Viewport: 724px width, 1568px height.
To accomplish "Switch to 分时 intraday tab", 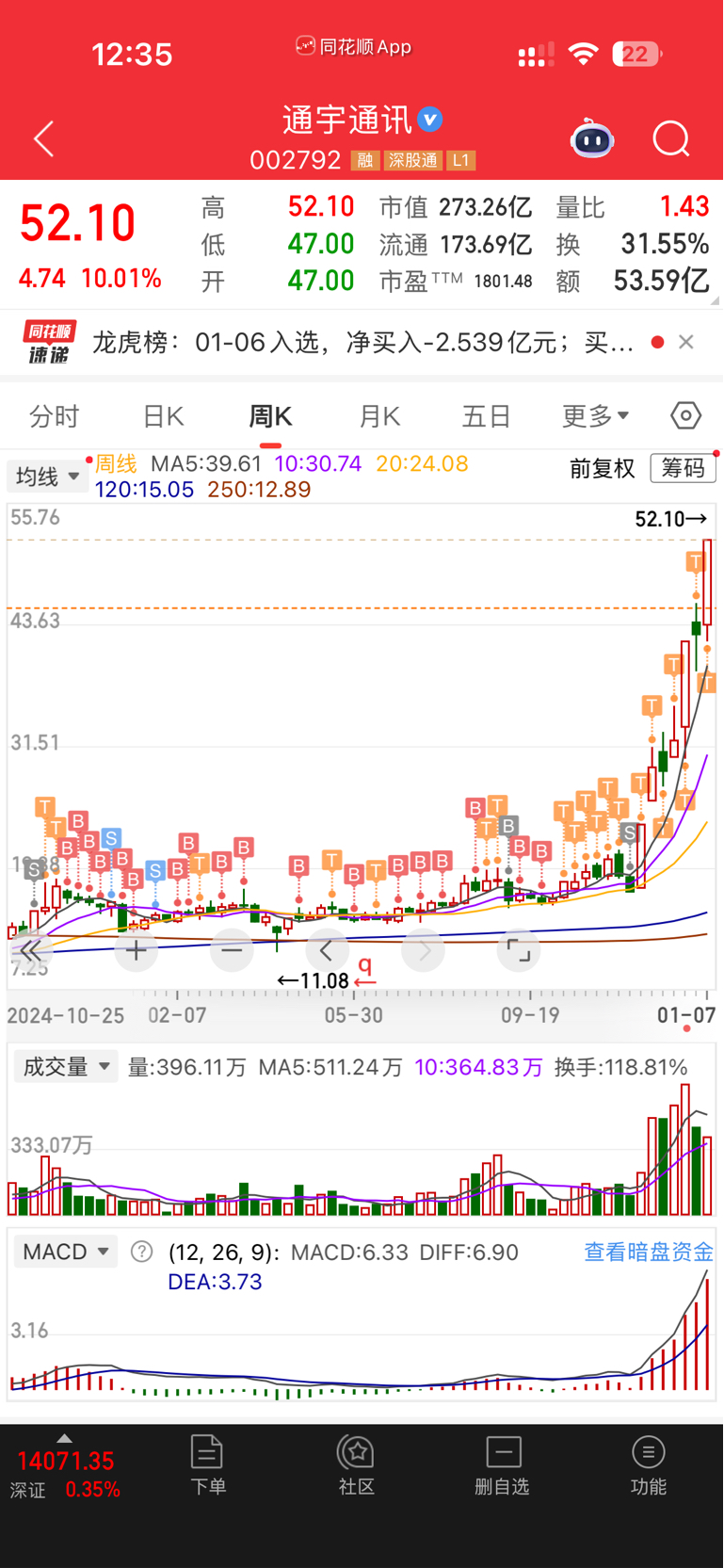I will pyautogui.click(x=54, y=416).
